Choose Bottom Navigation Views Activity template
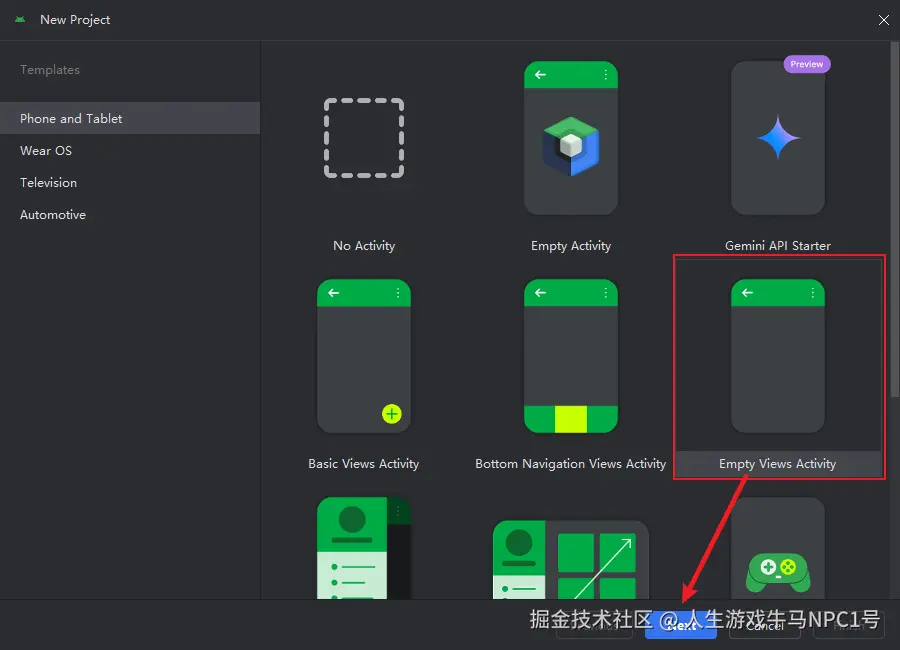 click(571, 369)
